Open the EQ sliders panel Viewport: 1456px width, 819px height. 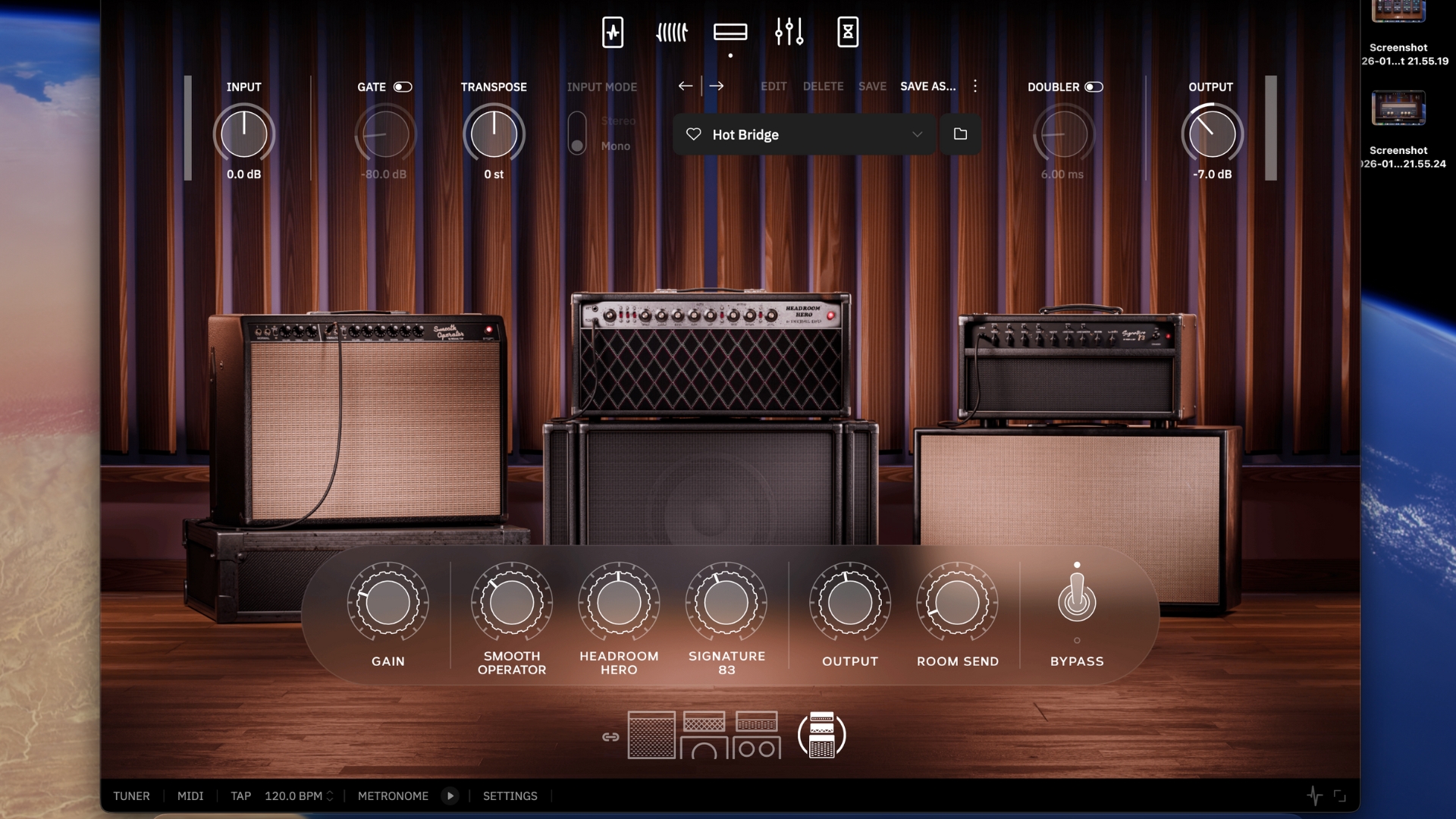789,32
